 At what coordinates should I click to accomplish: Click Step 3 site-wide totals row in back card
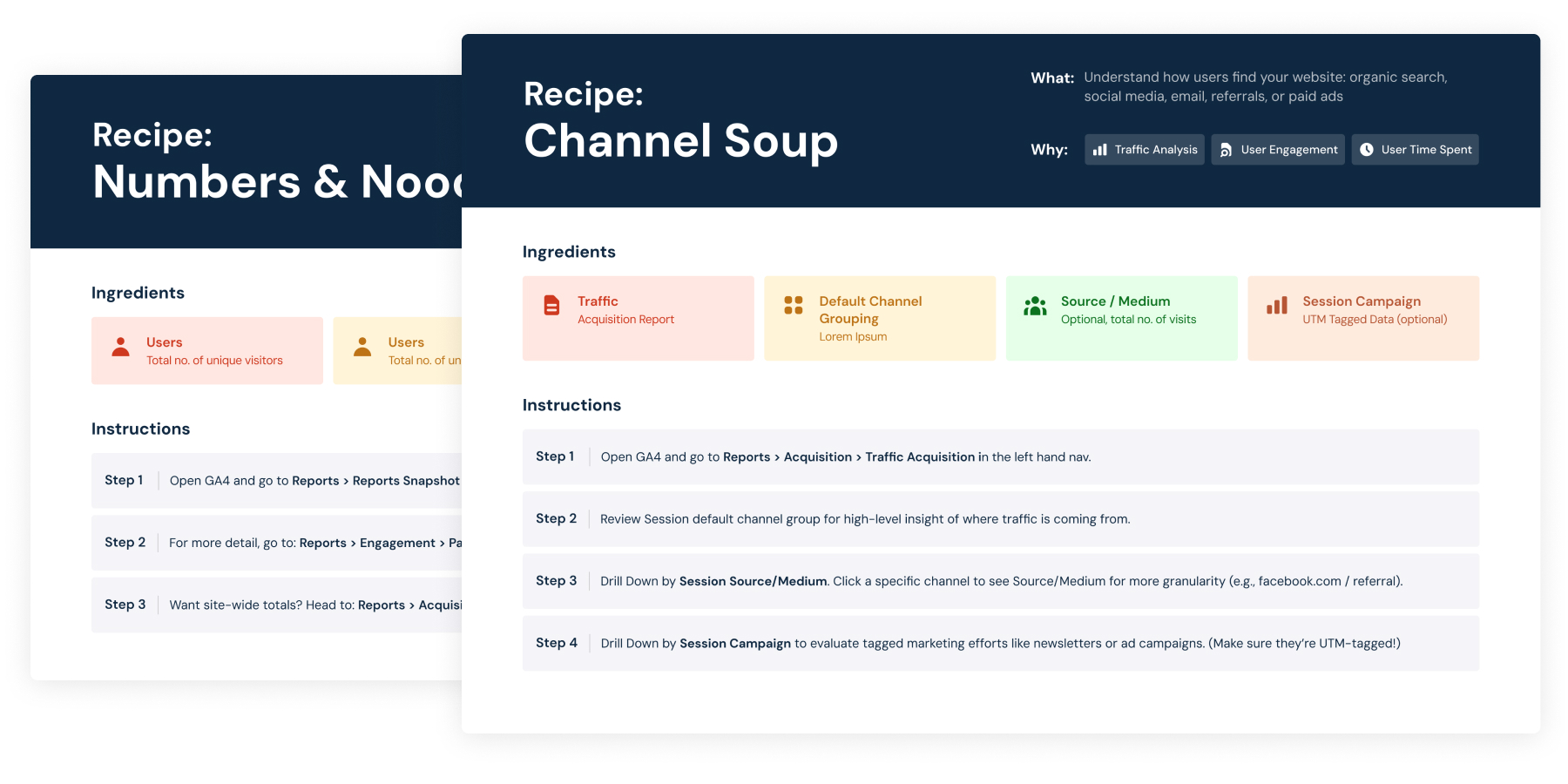tap(276, 605)
